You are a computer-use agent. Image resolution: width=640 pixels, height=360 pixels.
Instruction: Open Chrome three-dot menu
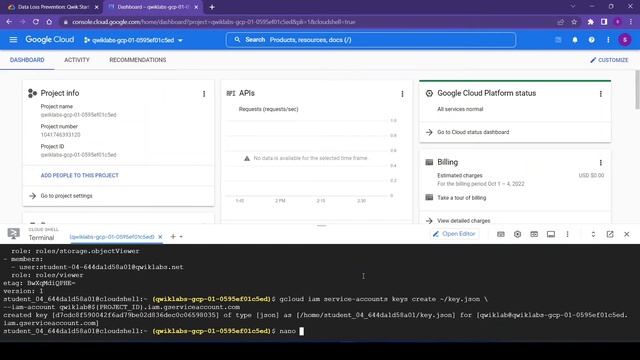[631, 22]
